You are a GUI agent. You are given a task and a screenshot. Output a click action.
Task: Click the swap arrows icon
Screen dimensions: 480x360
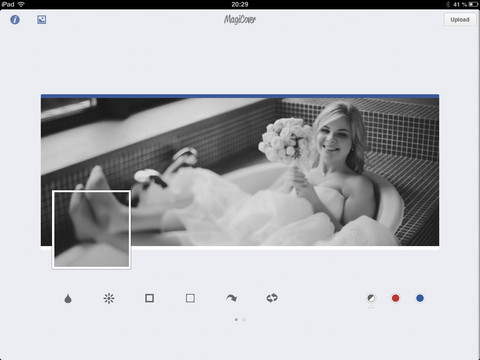(x=272, y=298)
